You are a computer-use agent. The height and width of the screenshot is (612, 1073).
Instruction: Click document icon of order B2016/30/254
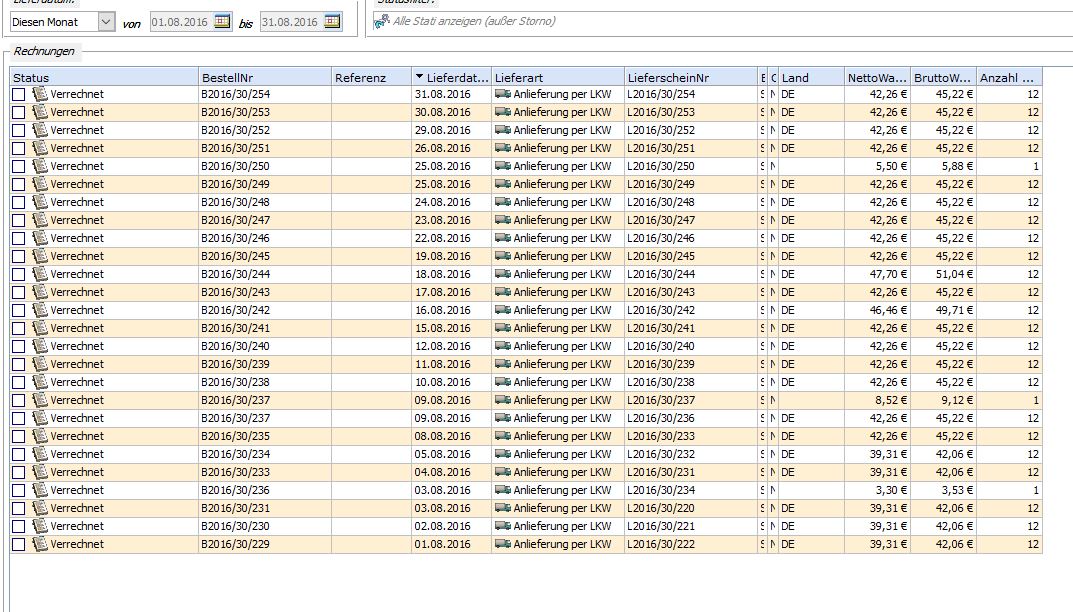click(x=40, y=94)
